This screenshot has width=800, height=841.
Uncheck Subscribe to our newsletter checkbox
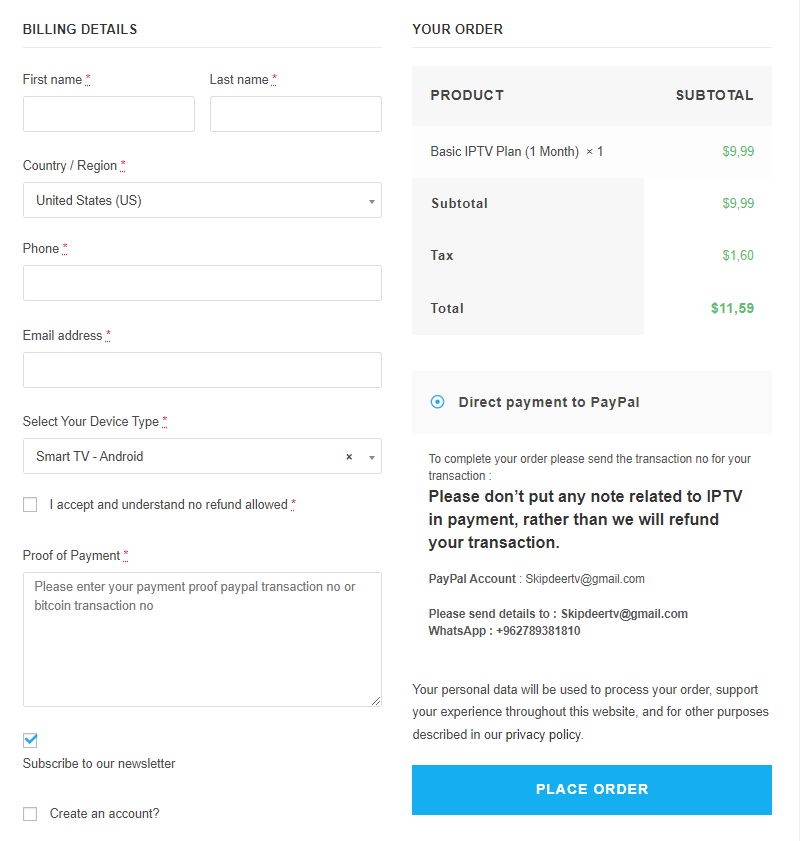30,740
